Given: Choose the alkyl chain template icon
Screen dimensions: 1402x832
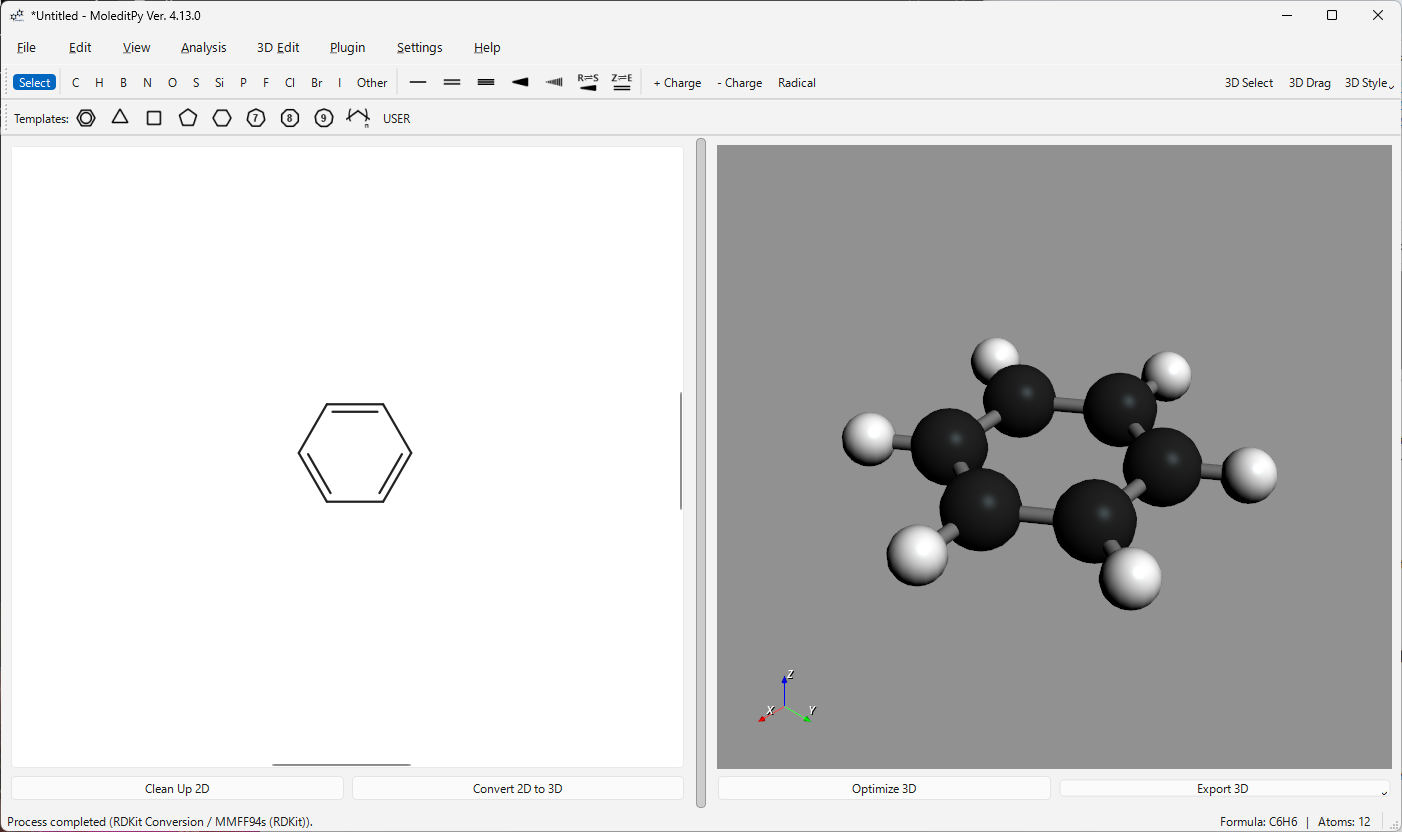Looking at the screenshot, I should (358, 118).
